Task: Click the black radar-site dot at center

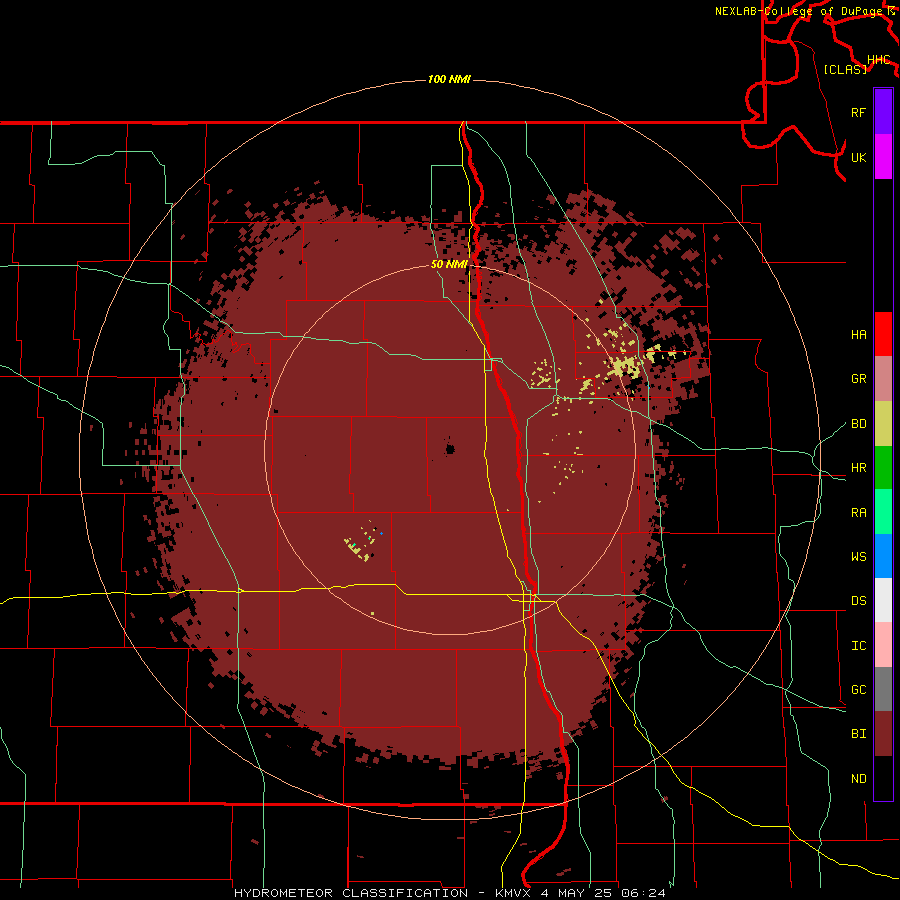Action: (450, 449)
